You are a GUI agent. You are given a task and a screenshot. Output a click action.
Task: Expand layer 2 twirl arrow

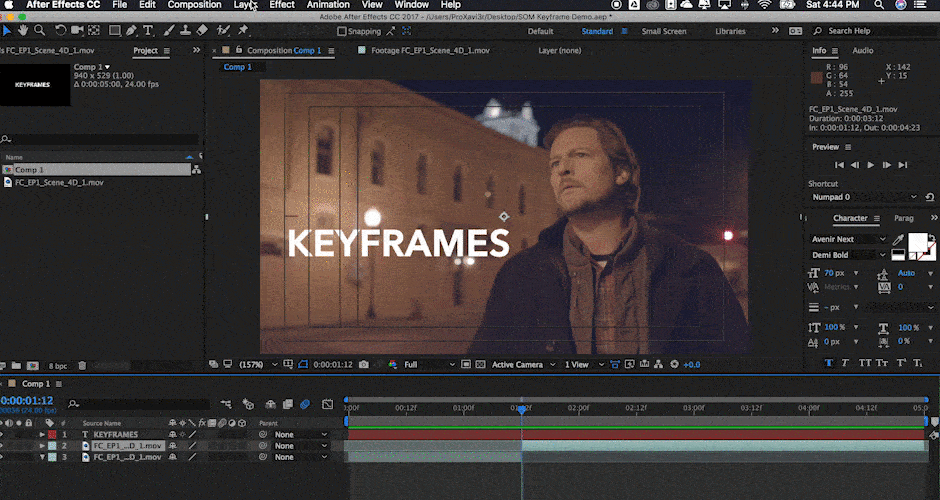[x=42, y=446]
